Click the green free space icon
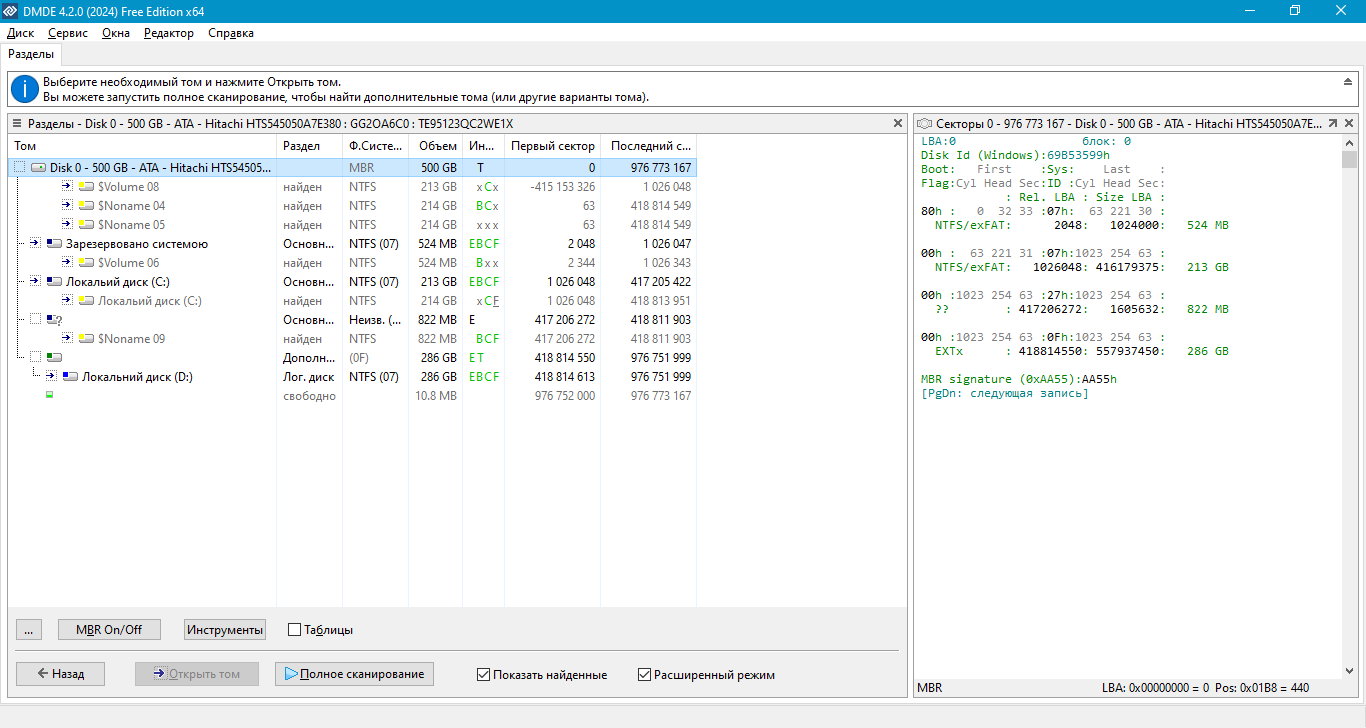 coord(49,396)
